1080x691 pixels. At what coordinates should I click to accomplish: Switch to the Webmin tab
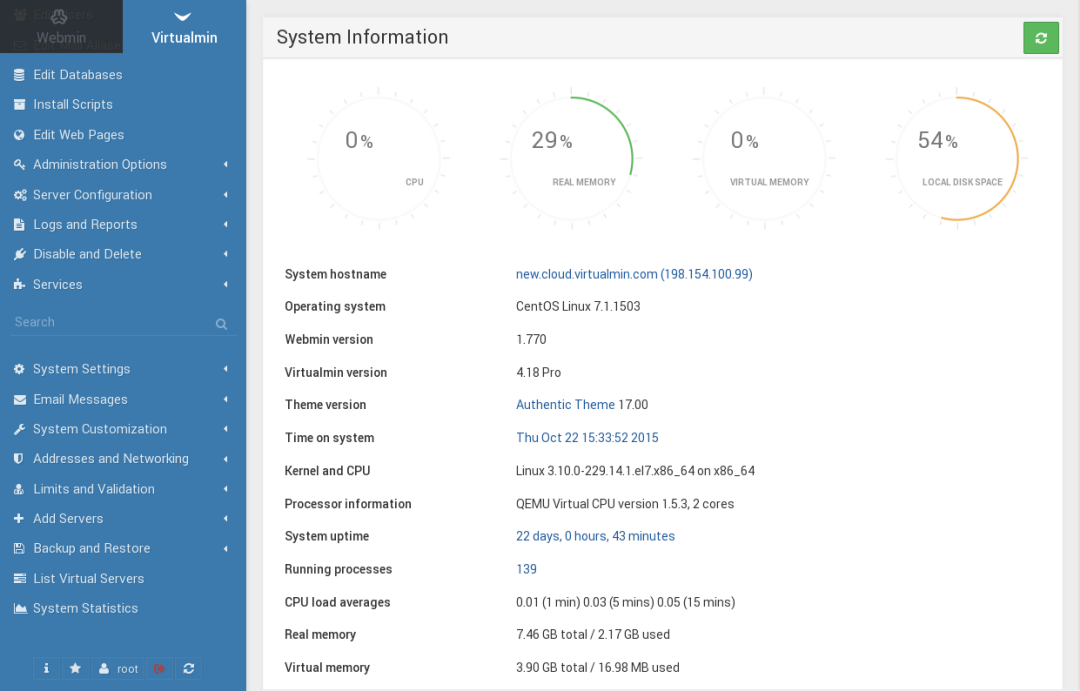click(x=61, y=27)
